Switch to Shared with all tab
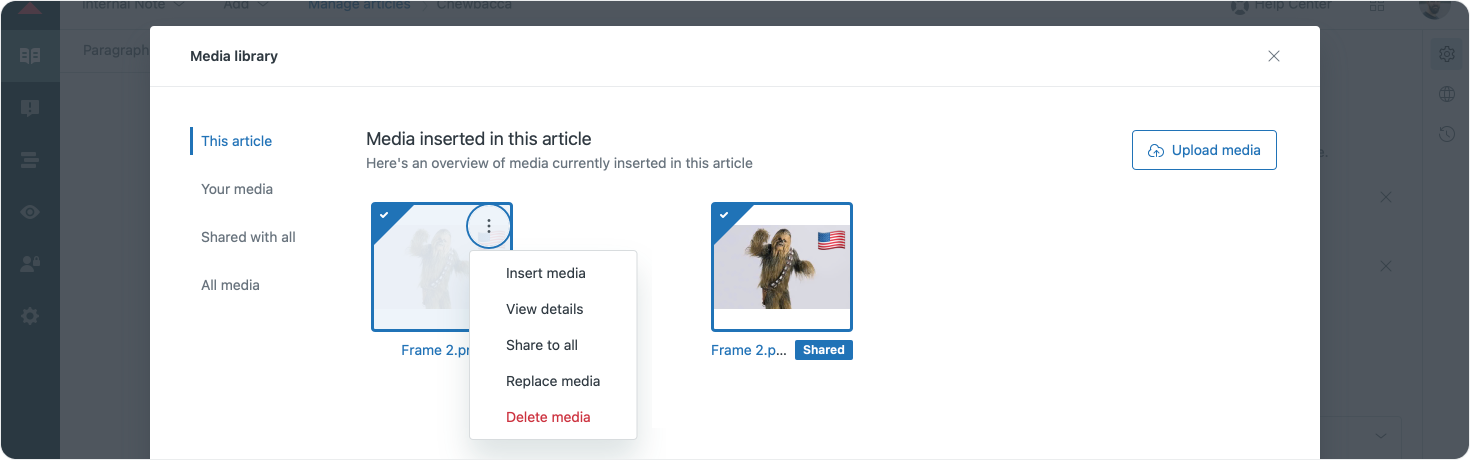 [x=248, y=237]
